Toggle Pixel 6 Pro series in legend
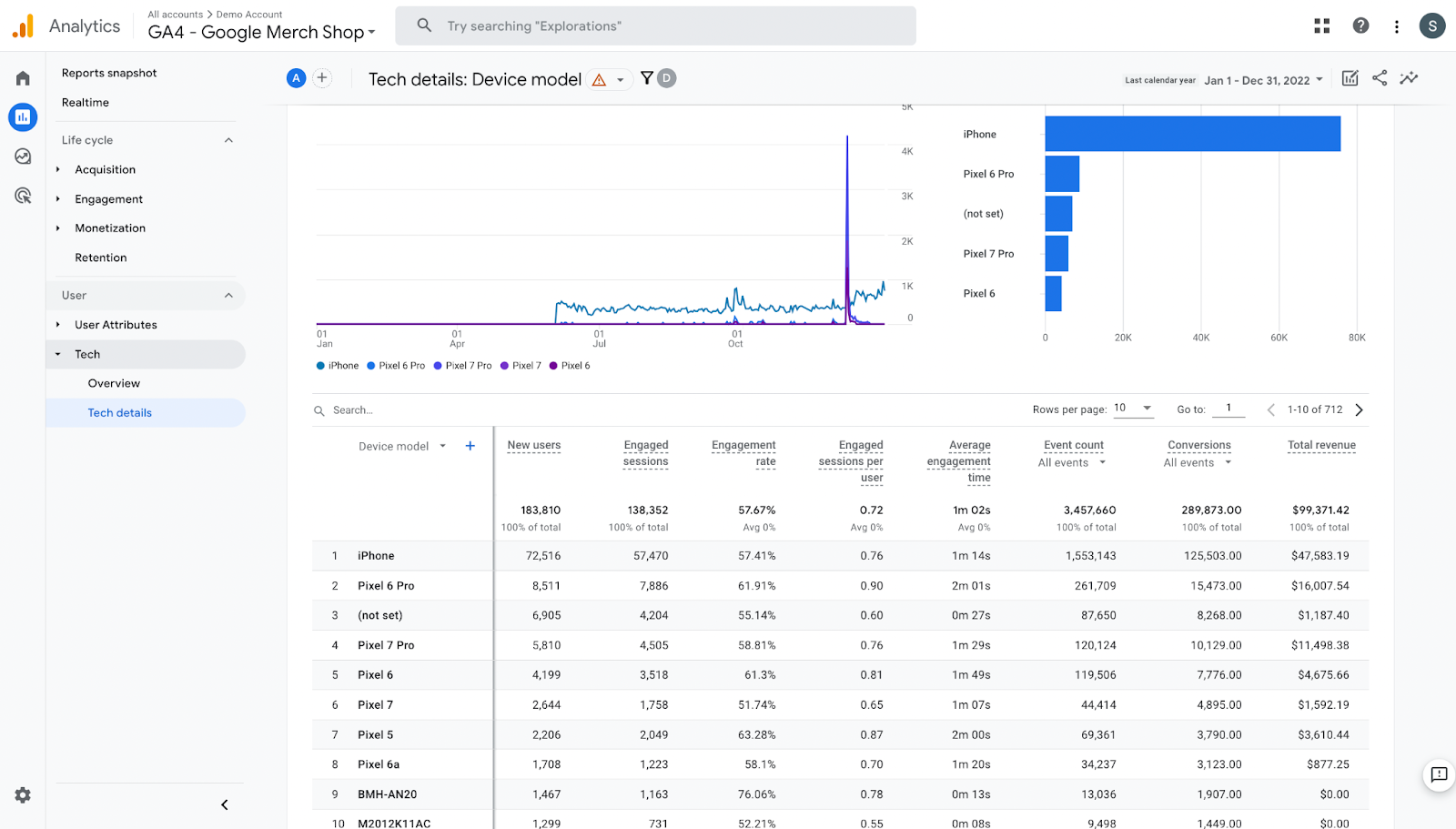Image resolution: width=1456 pixels, height=829 pixels. click(396, 366)
